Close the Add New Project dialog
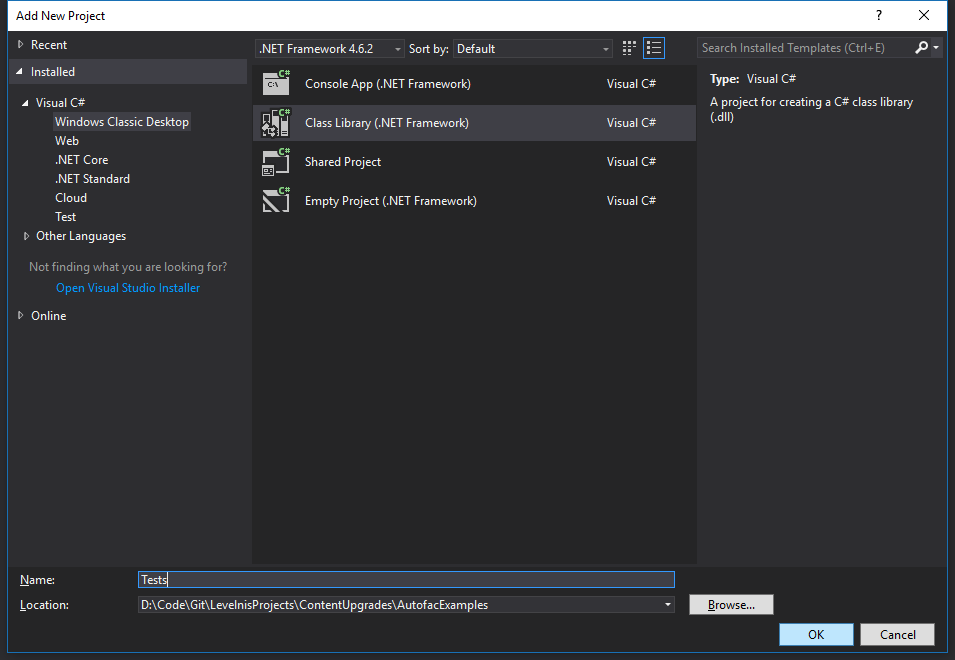The width and height of the screenshot is (955, 660). (923, 15)
